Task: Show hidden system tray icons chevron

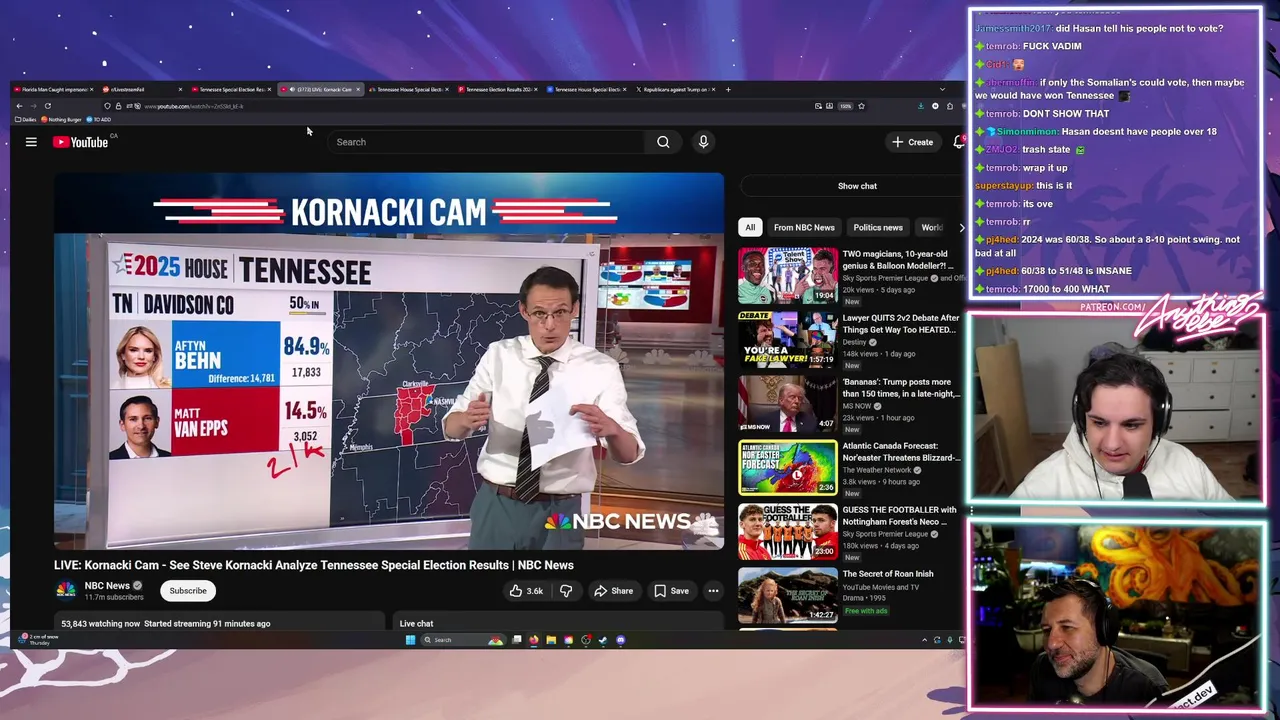Action: tap(924, 640)
